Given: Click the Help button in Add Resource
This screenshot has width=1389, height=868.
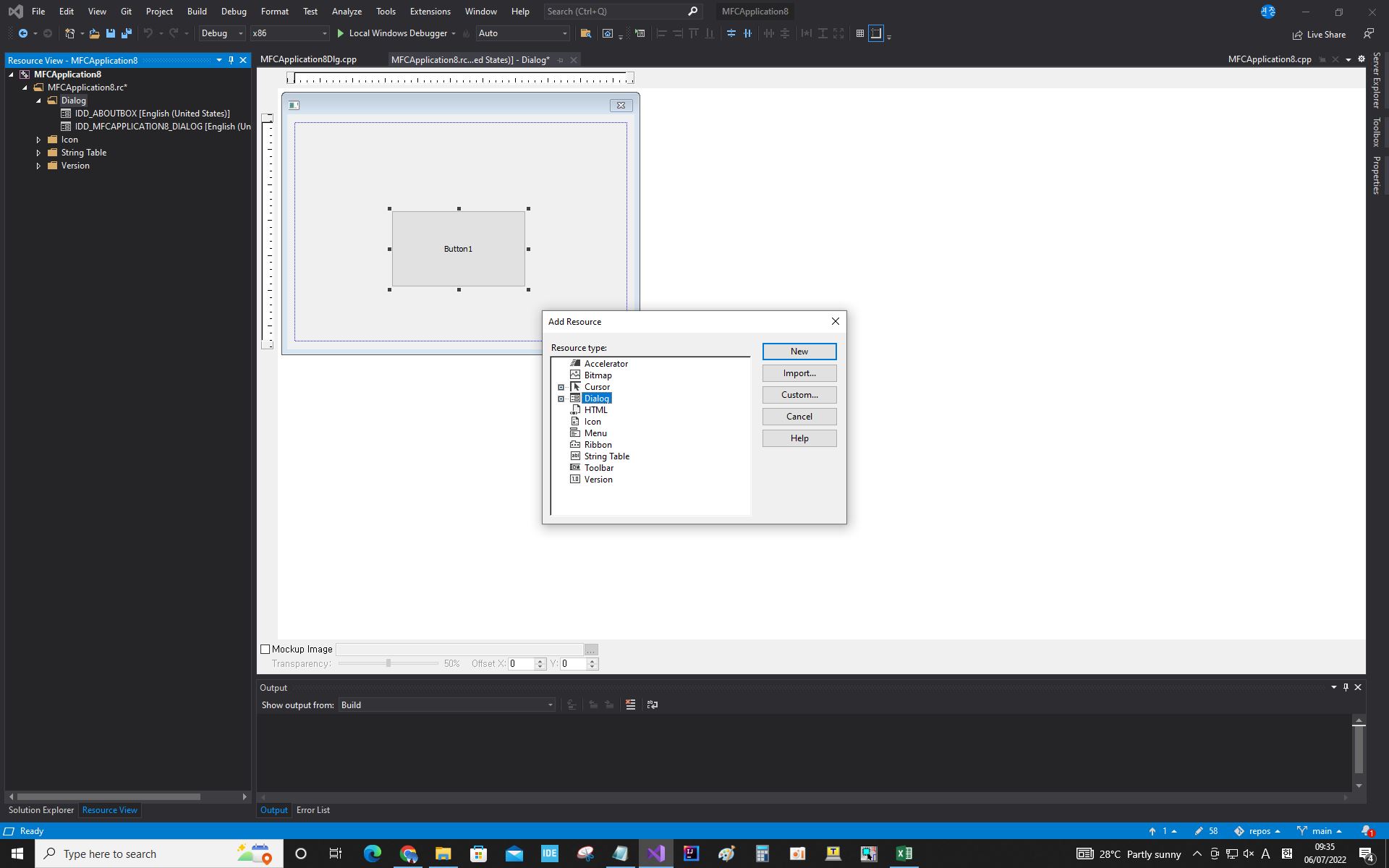Looking at the screenshot, I should [799, 438].
